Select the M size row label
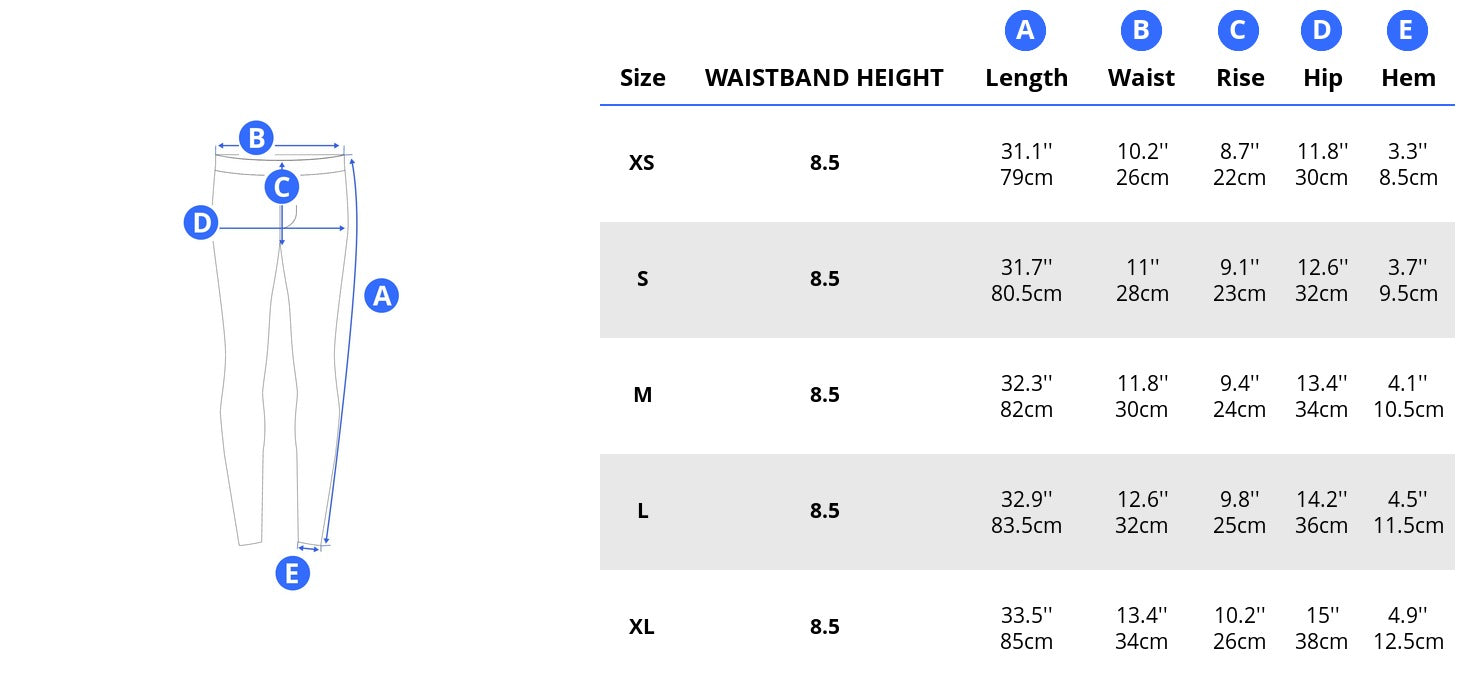Viewport: 1475px width, 700px height. [642, 395]
